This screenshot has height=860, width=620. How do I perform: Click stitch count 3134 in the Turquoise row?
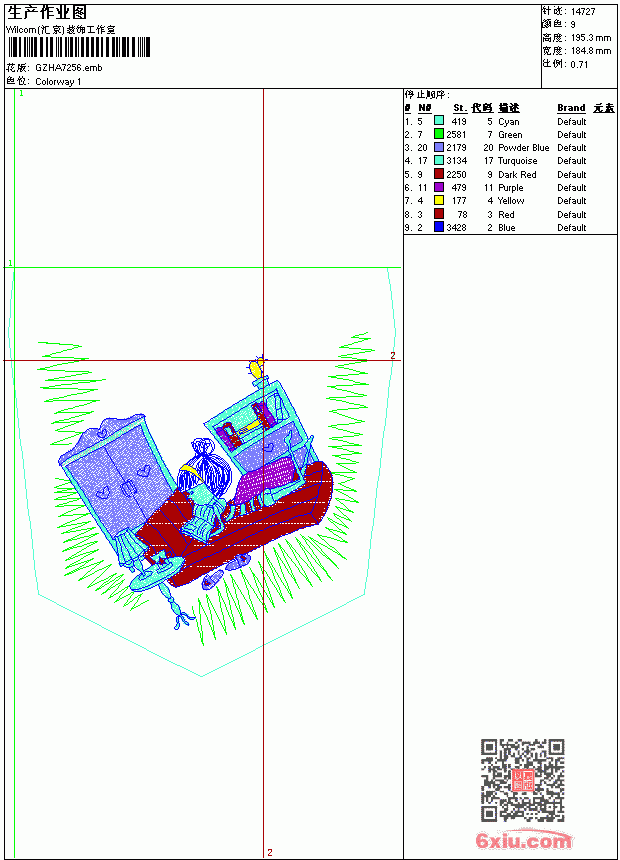(456, 161)
